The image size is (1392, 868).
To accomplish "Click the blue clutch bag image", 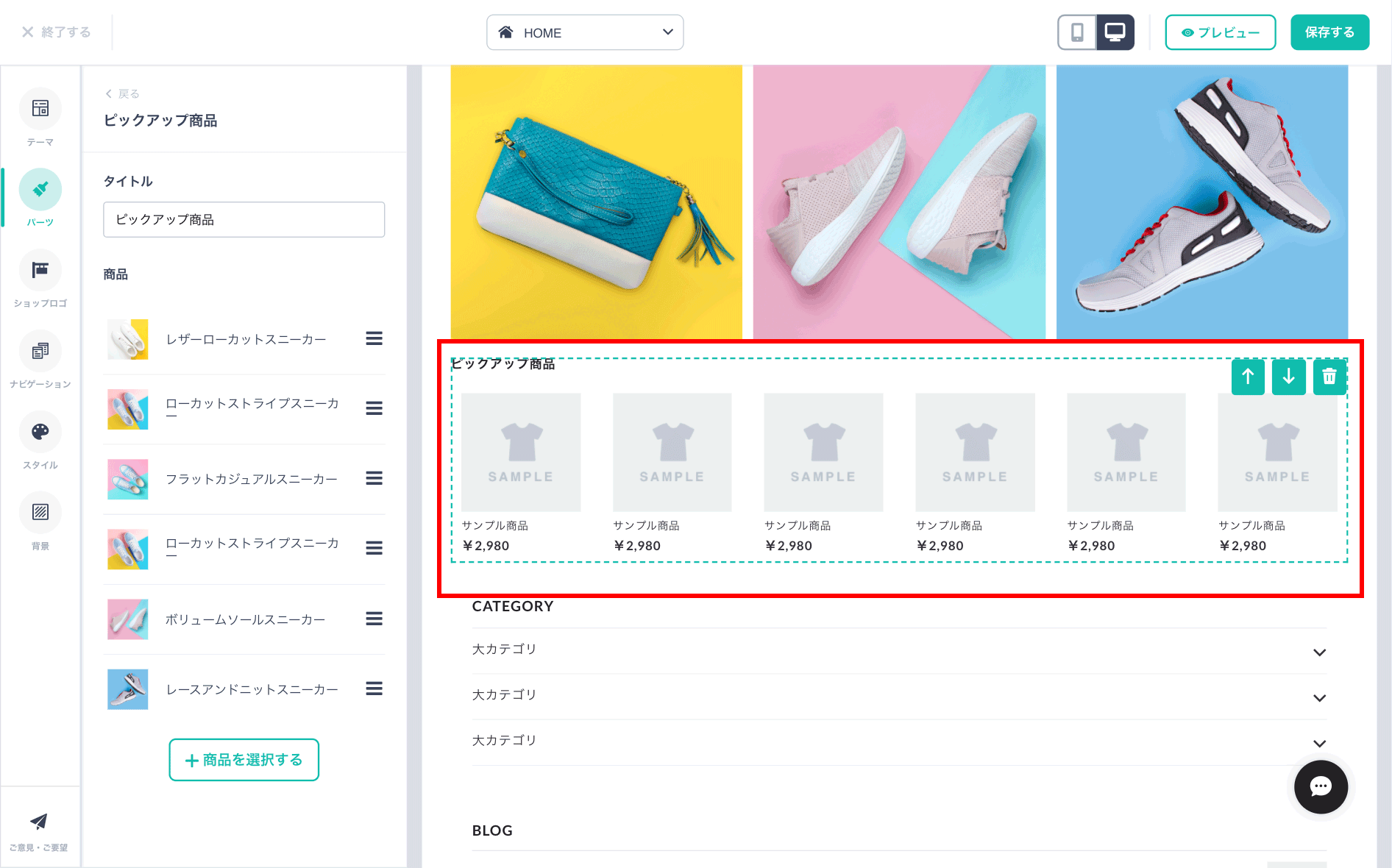I will 597,202.
